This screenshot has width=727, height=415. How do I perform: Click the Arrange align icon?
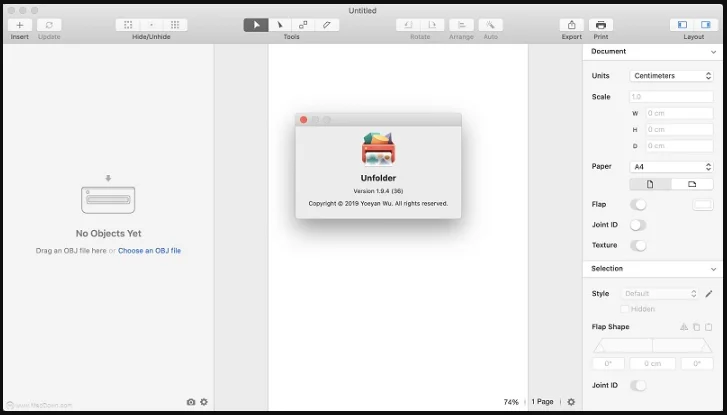tap(461, 25)
